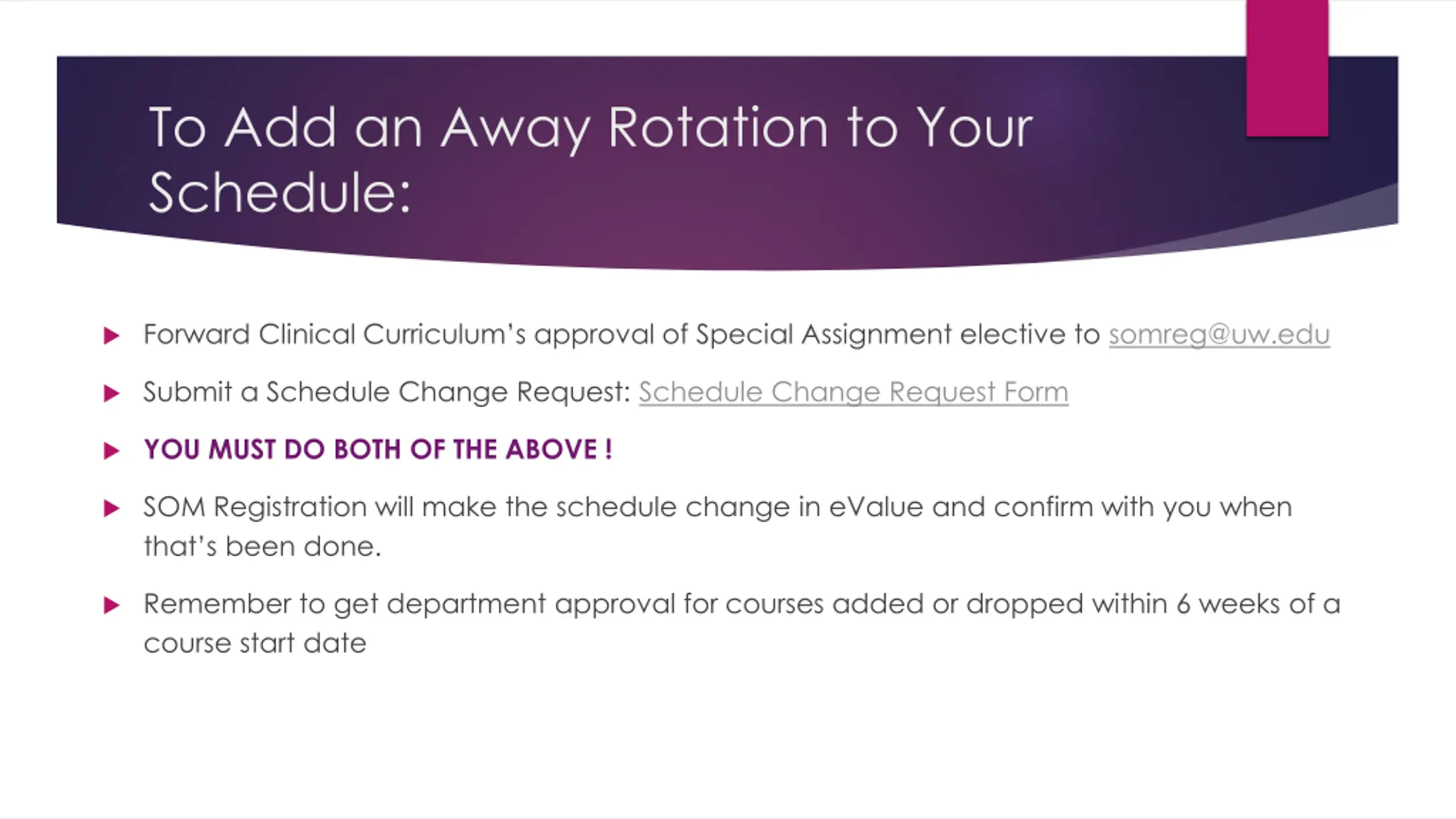
Task: Click the bullet arrow beside "Submit a Schedule"
Action: tap(111, 393)
